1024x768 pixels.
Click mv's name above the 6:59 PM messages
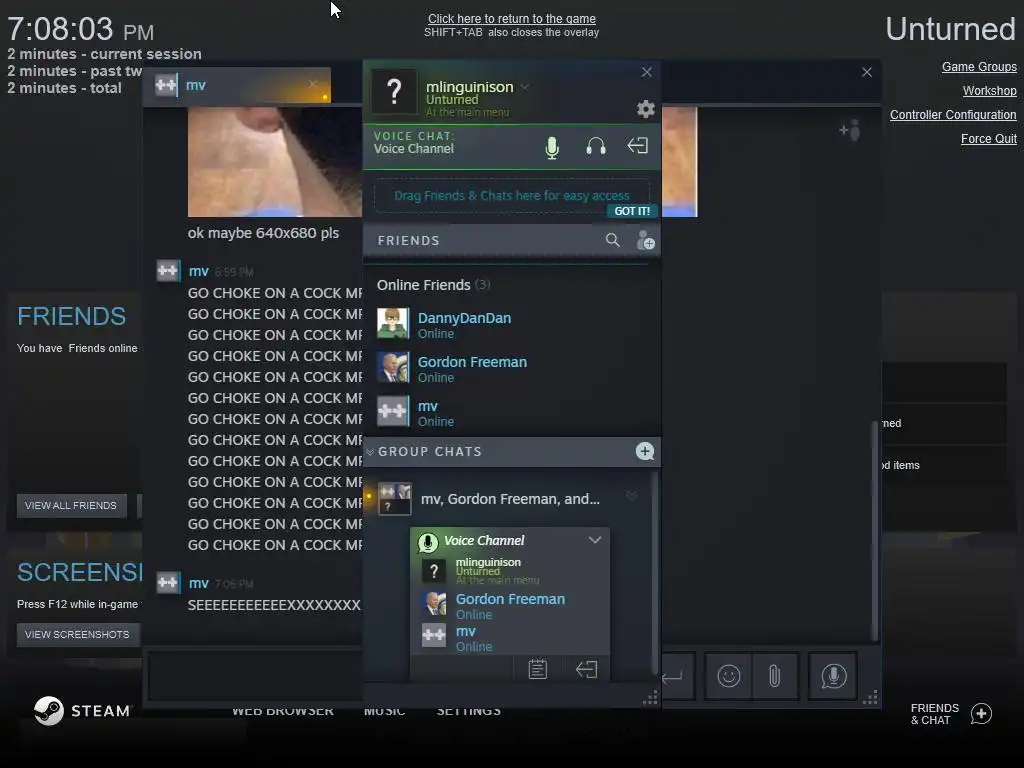point(199,271)
